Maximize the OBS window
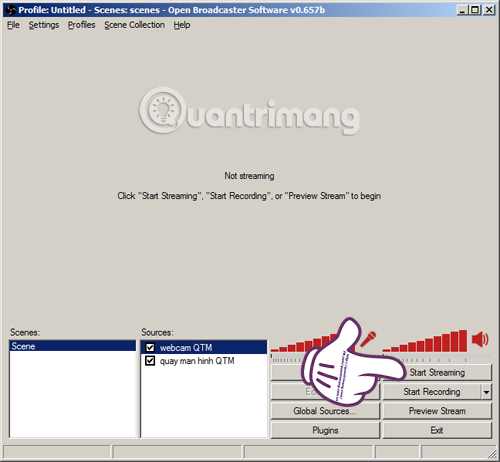This screenshot has width=500, height=462. (475, 10)
